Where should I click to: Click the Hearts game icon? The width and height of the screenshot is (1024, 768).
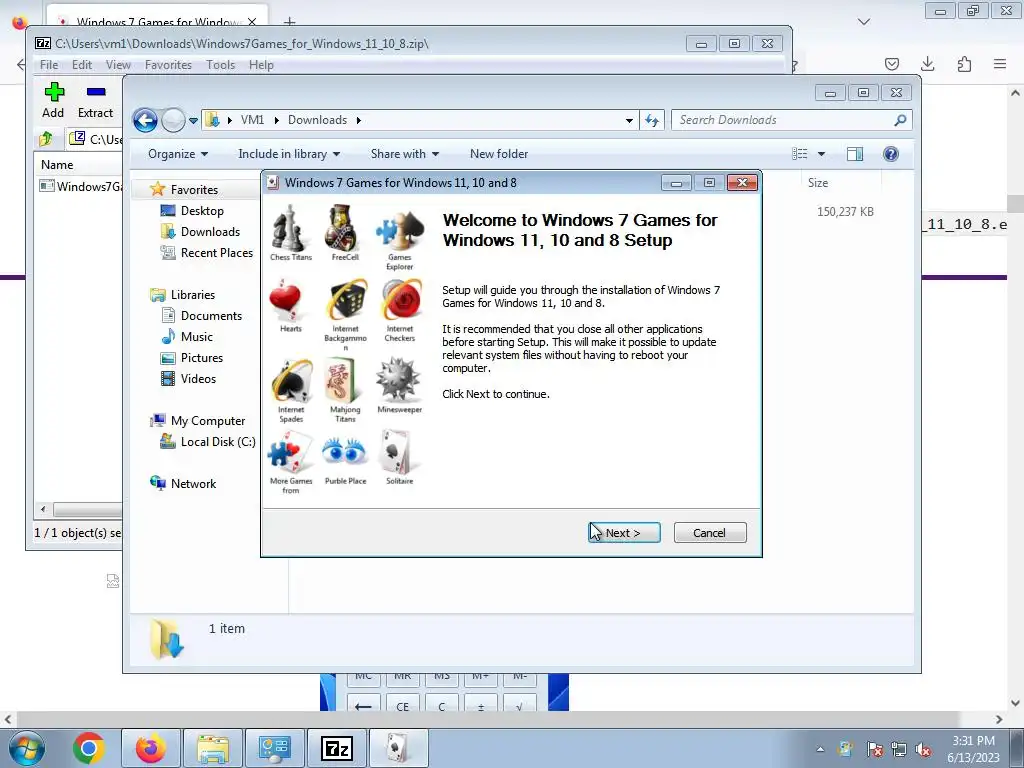(285, 300)
